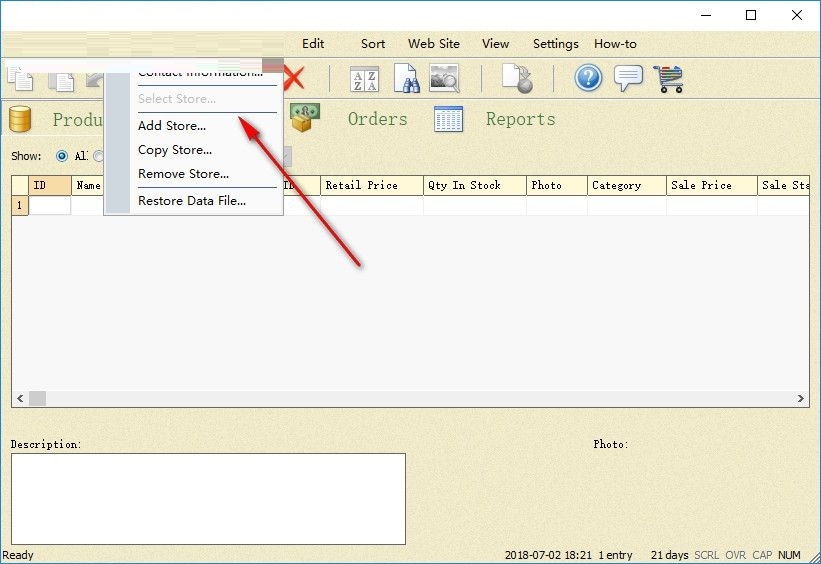Select row header number 1

tap(20, 205)
